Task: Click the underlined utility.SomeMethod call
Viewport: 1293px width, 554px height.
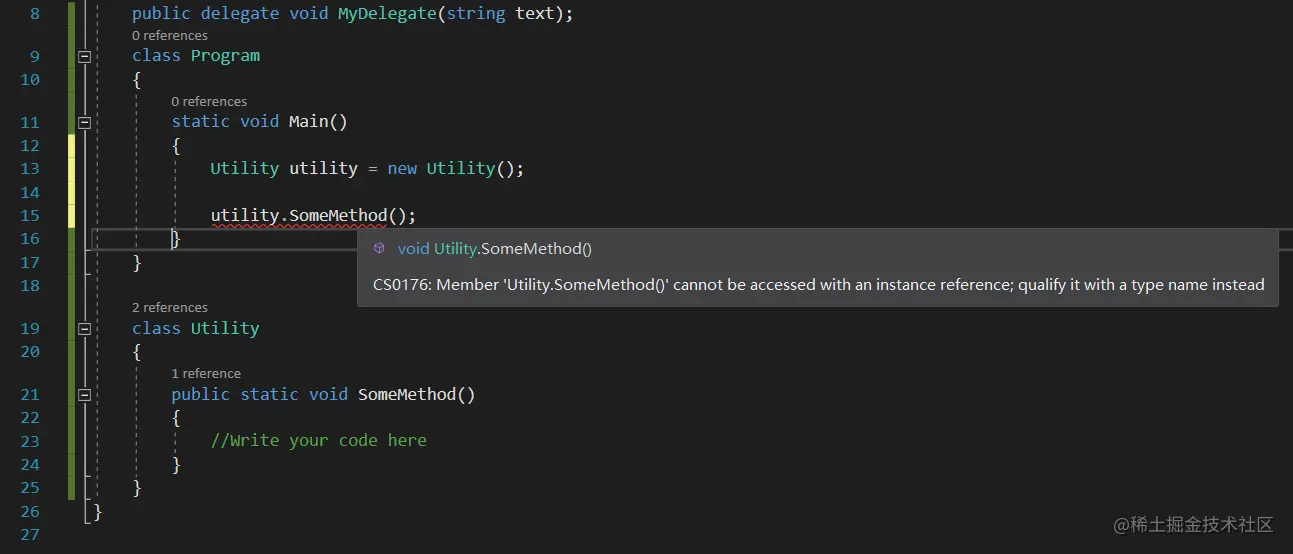Action: pos(298,215)
